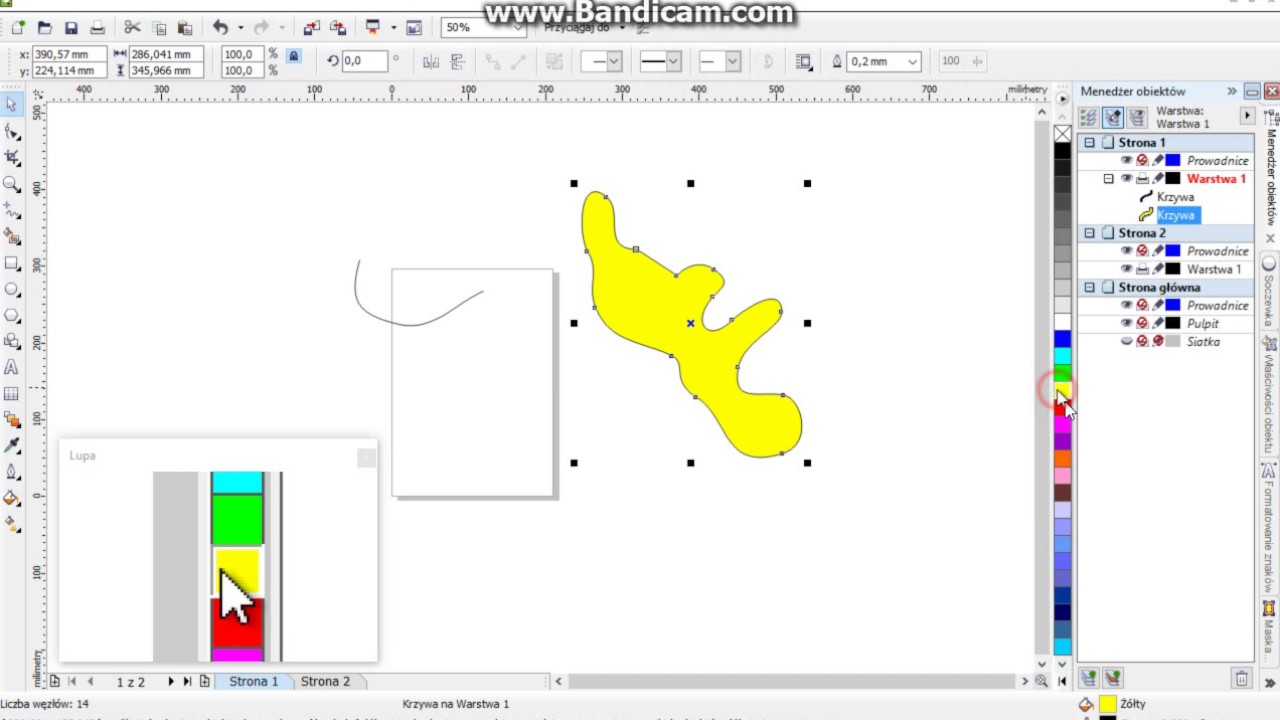Click the Save floppy disk icon
Screen dimensions: 1280x720
click(71, 28)
